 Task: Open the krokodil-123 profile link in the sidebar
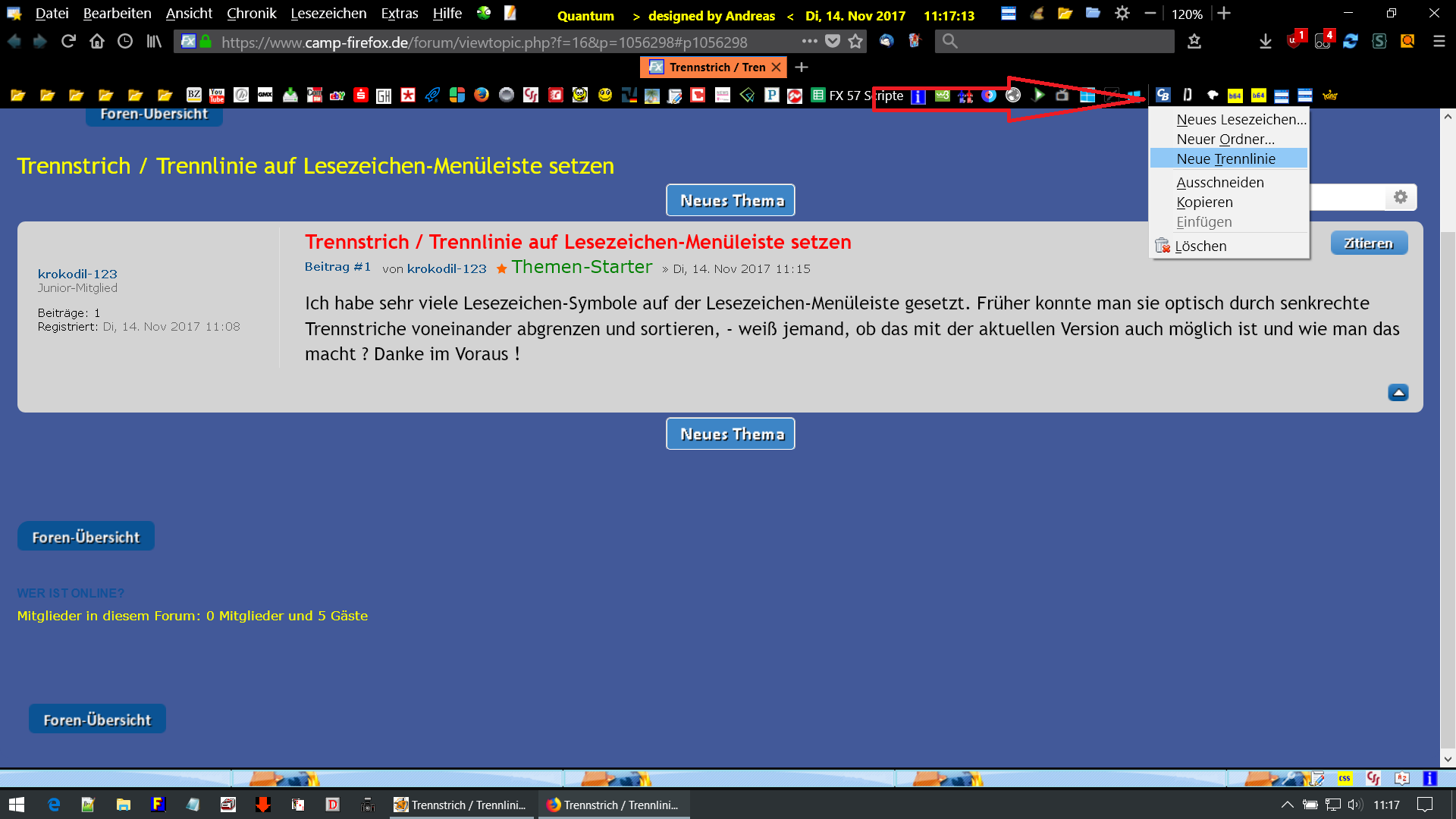pos(77,274)
